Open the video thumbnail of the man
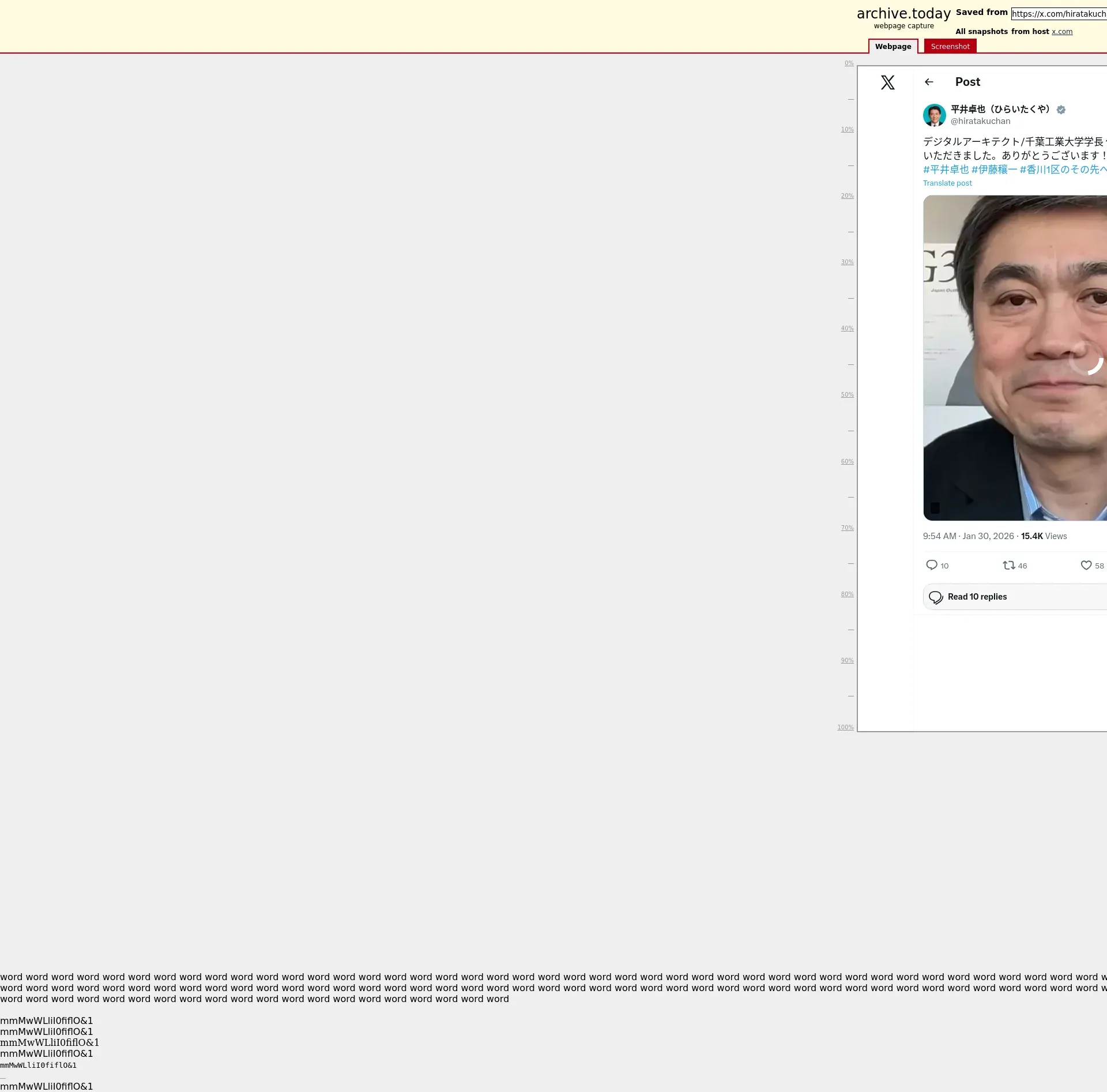This screenshot has width=1107, height=1092. tap(1015, 357)
